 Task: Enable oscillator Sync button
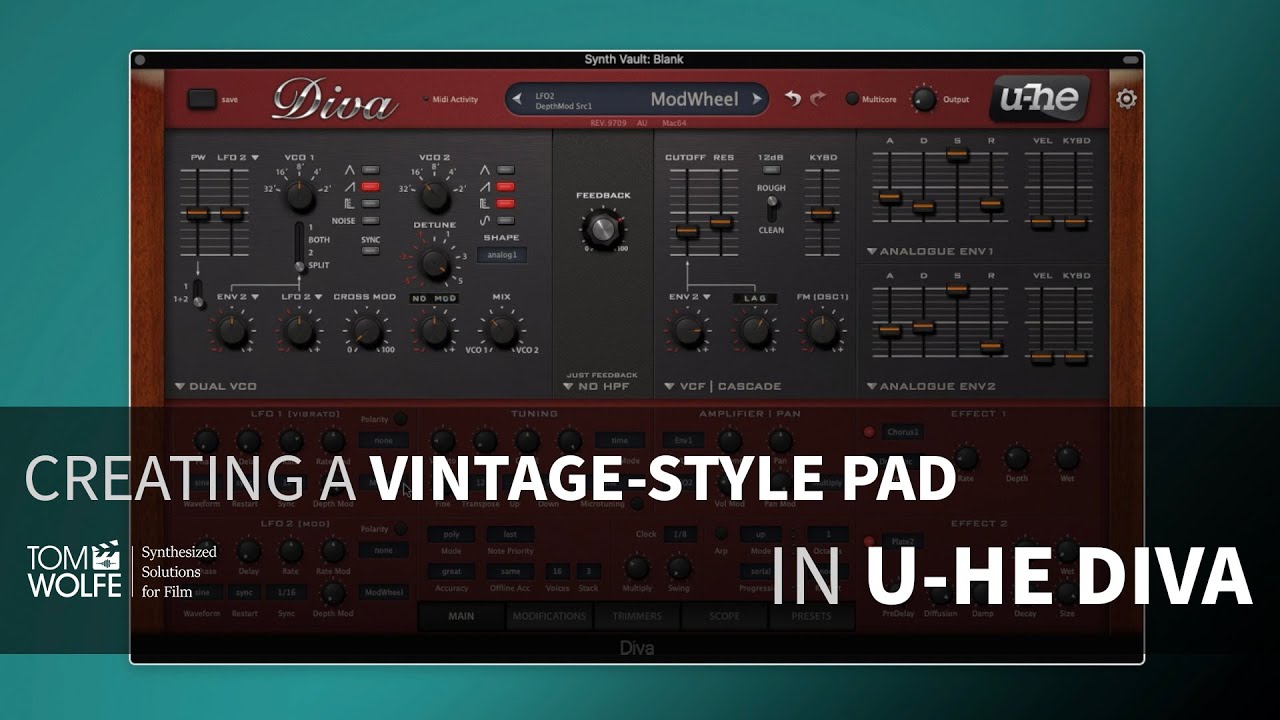371,251
